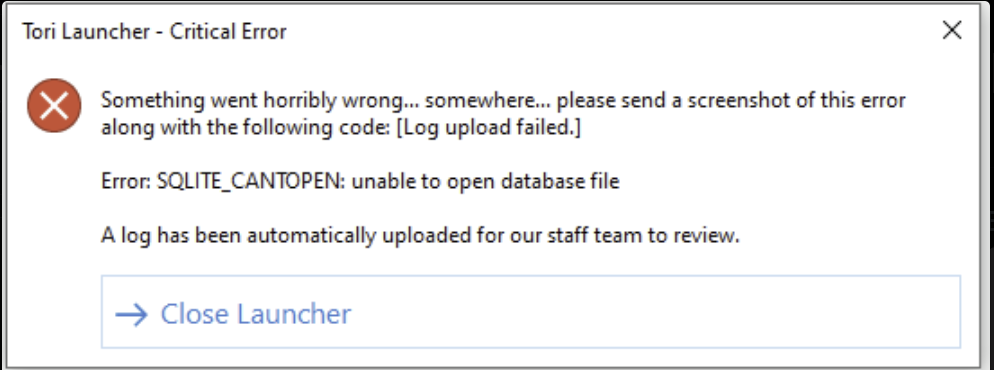Click empty space inside Close Launcher button
The image size is (994, 370).
coord(653,312)
